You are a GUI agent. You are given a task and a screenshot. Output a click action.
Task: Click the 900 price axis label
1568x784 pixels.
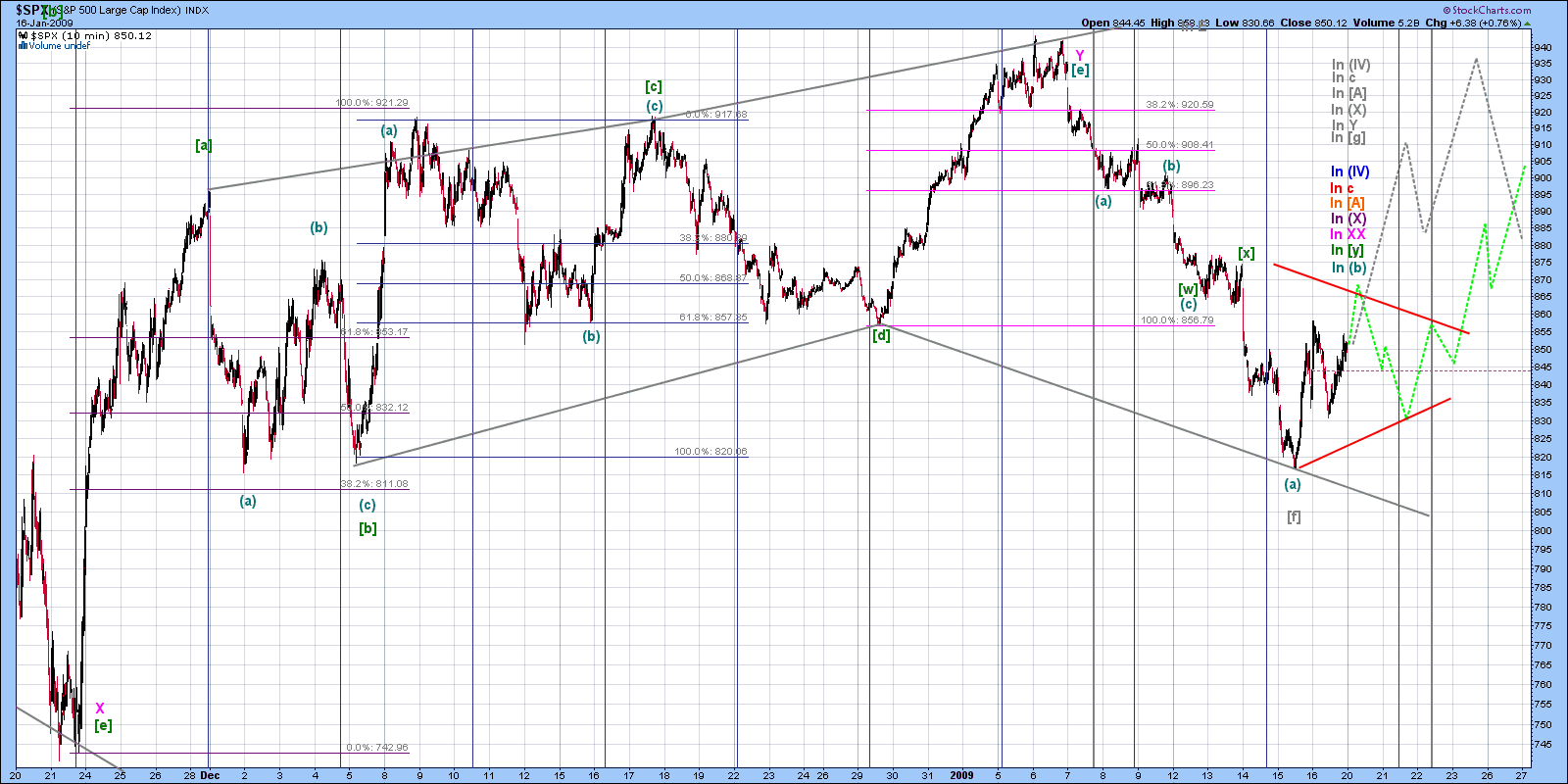click(1542, 178)
